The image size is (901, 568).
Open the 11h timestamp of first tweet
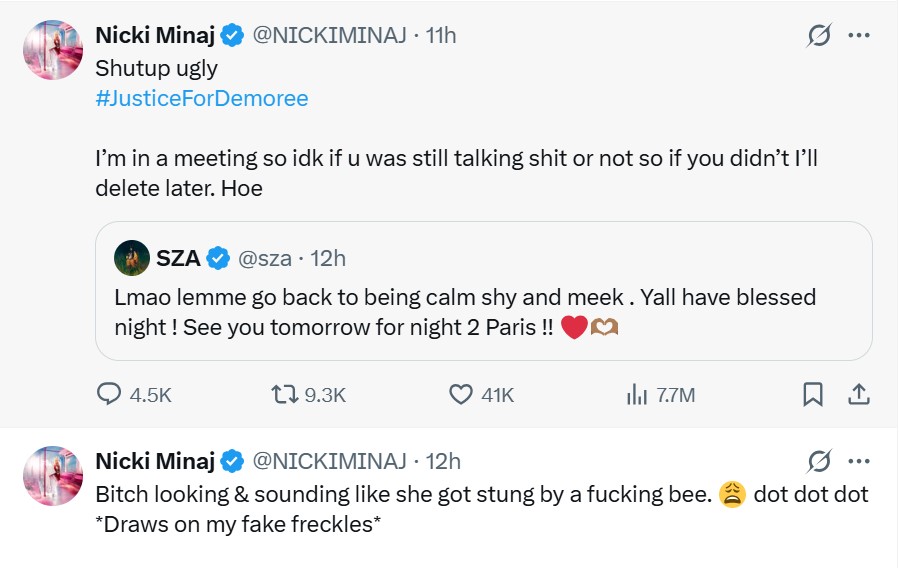pyautogui.click(x=441, y=36)
